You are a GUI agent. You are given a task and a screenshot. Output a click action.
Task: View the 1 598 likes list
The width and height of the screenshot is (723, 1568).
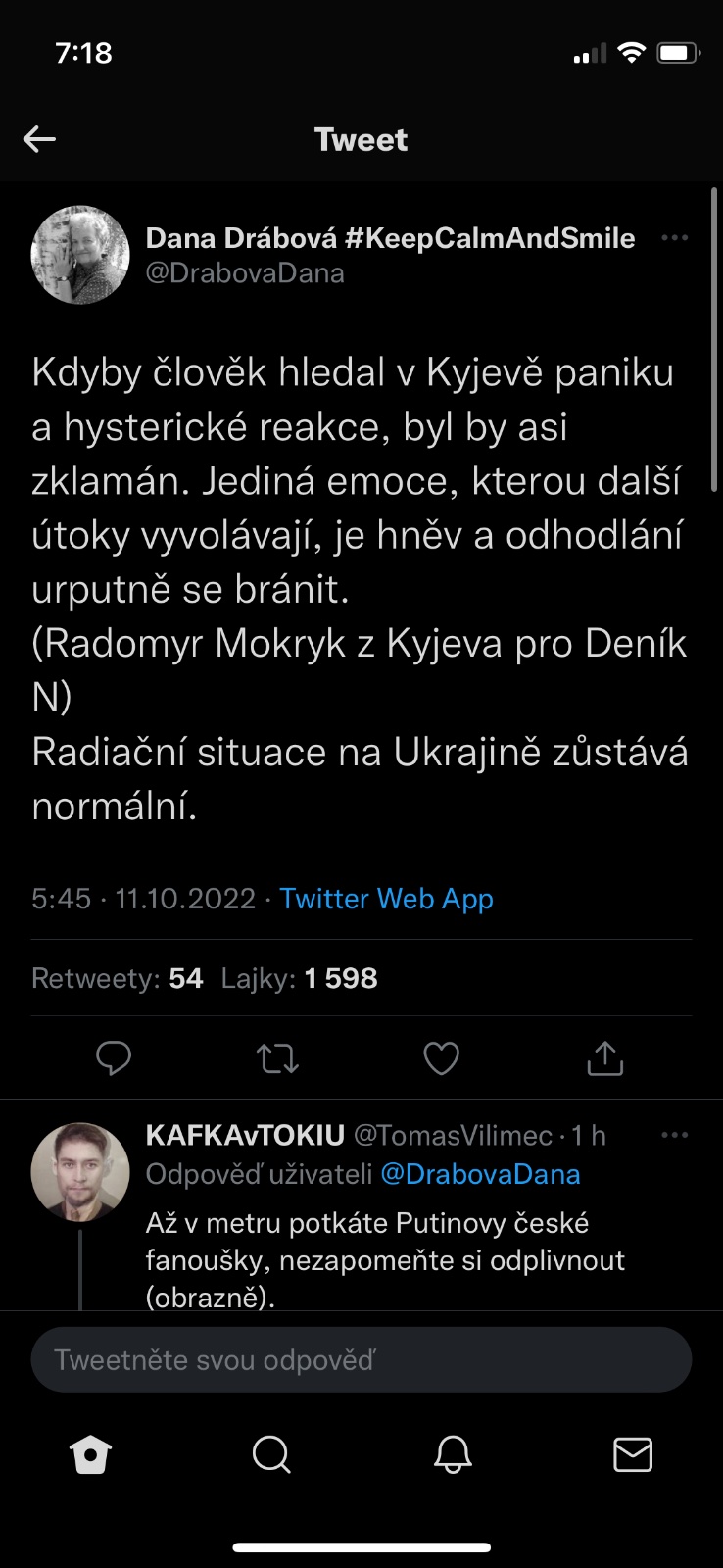coord(300,978)
